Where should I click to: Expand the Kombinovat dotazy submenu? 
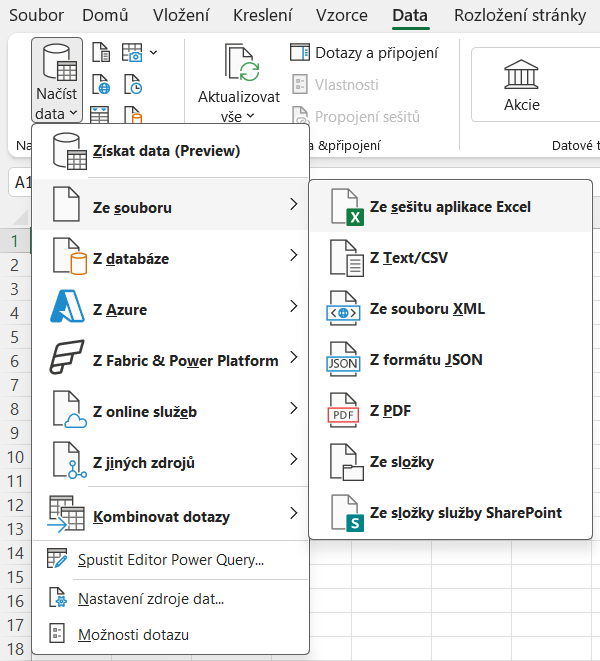point(170,516)
